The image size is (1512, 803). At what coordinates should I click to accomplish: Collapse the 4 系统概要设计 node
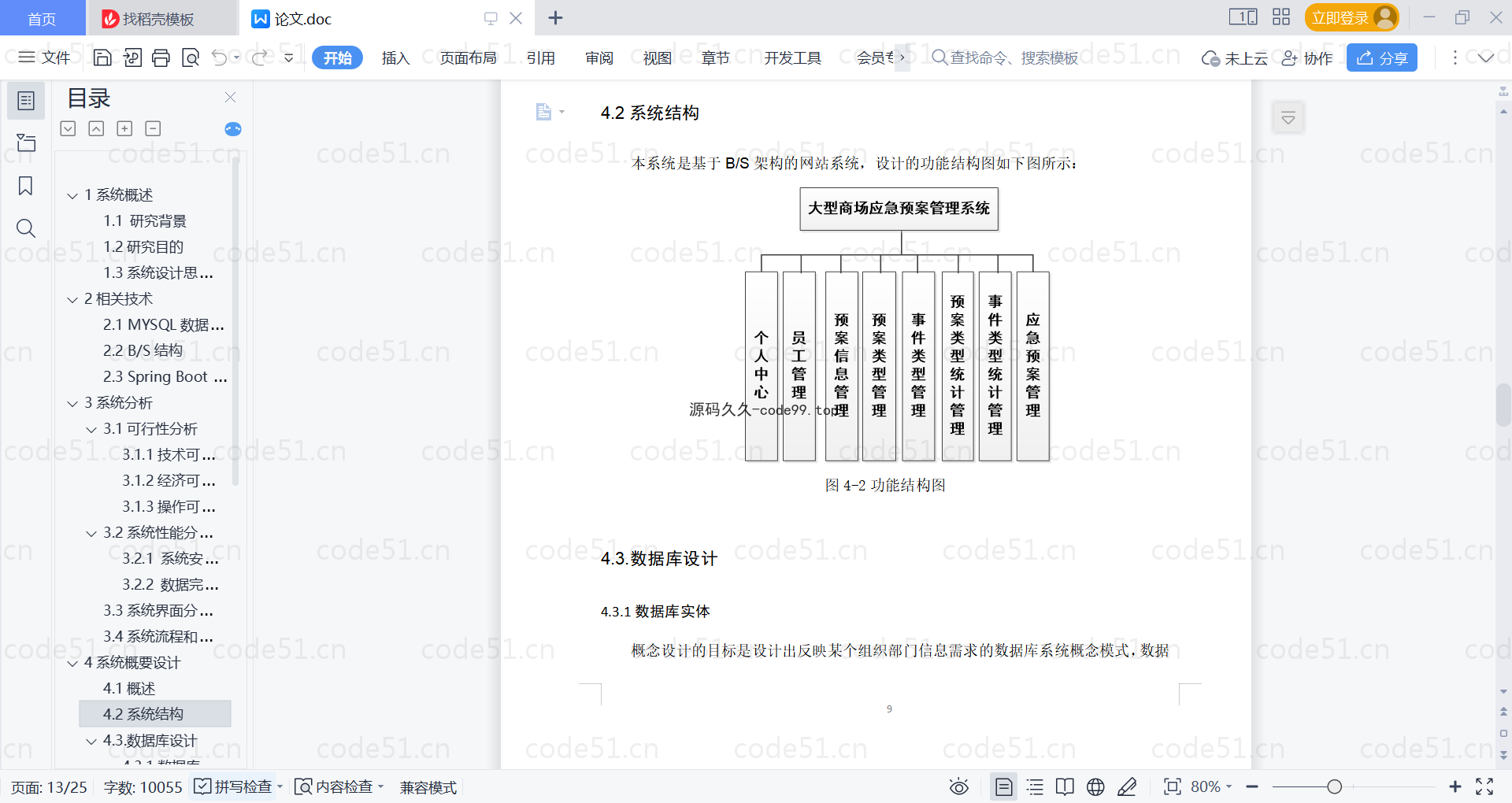pos(72,663)
